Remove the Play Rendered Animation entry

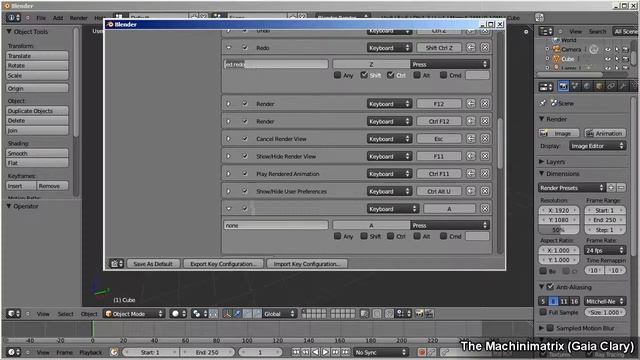[x=484, y=174]
